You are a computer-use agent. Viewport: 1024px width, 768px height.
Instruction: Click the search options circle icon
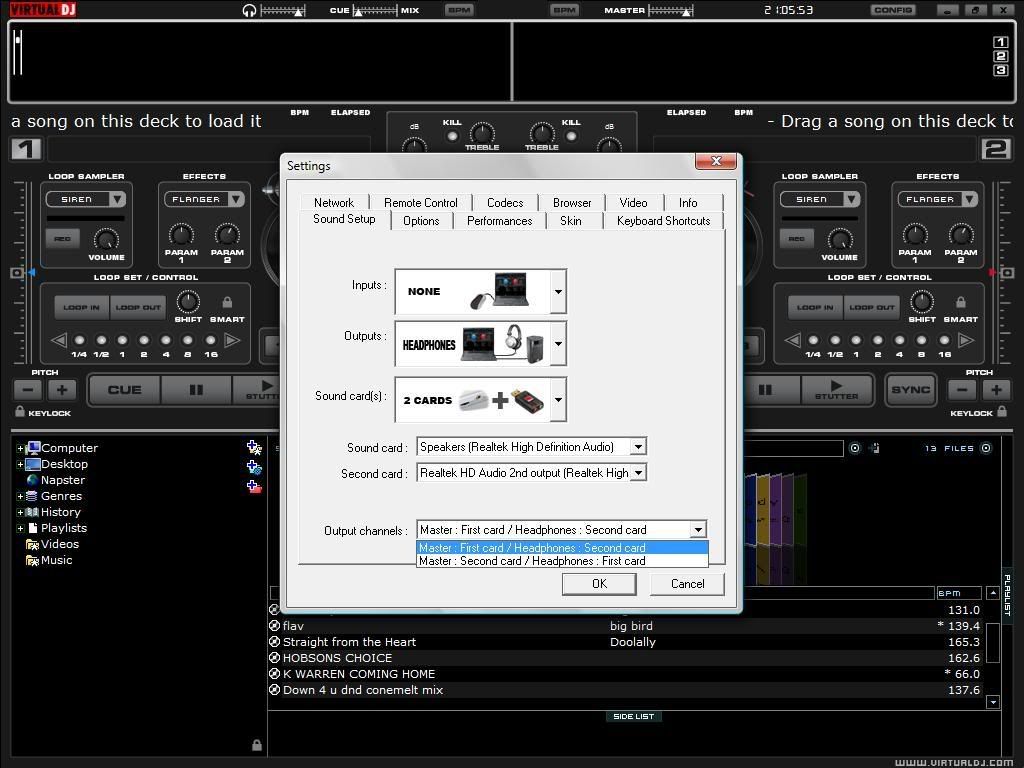[x=855, y=448]
